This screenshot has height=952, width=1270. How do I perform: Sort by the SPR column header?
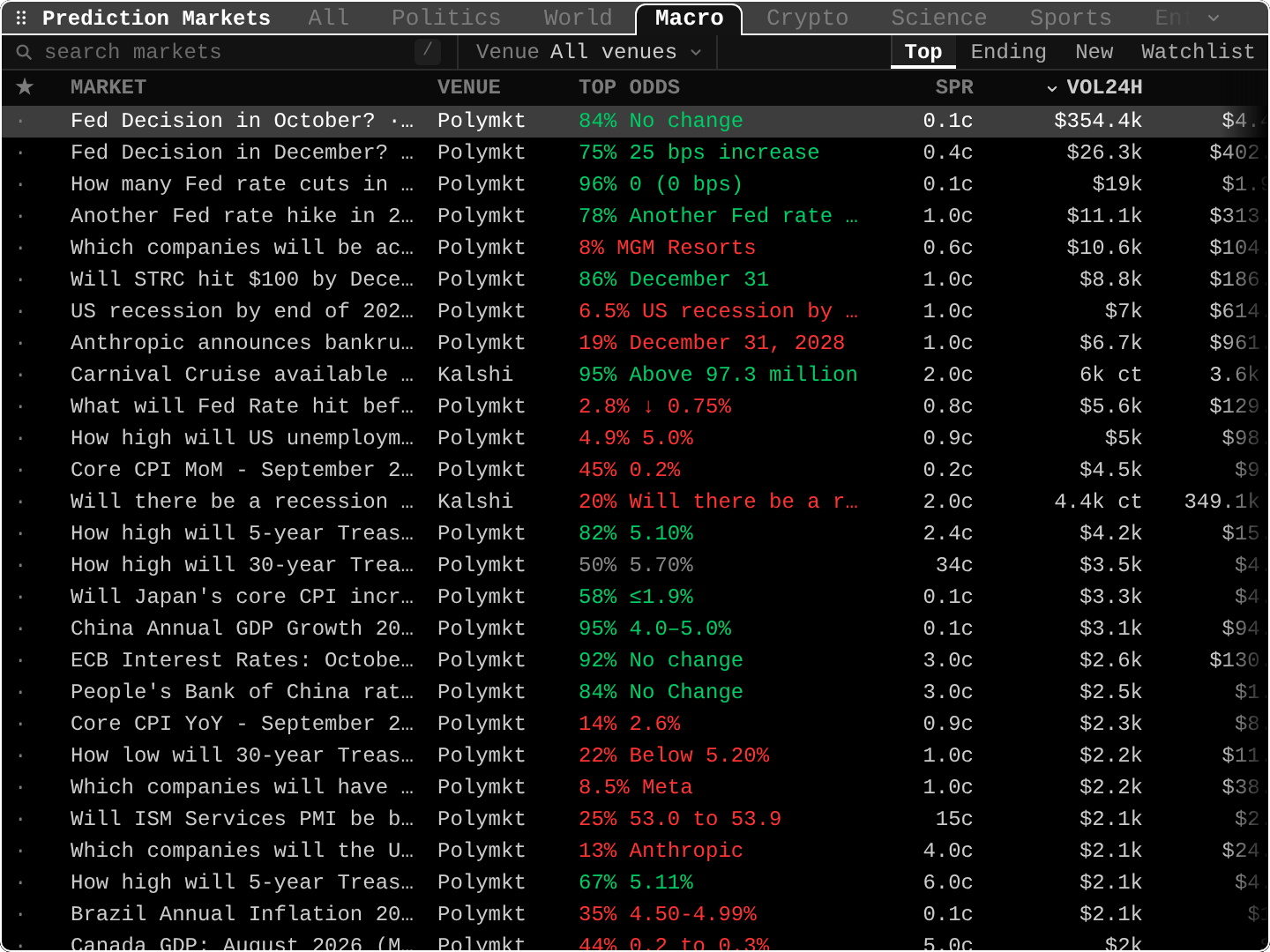(954, 87)
